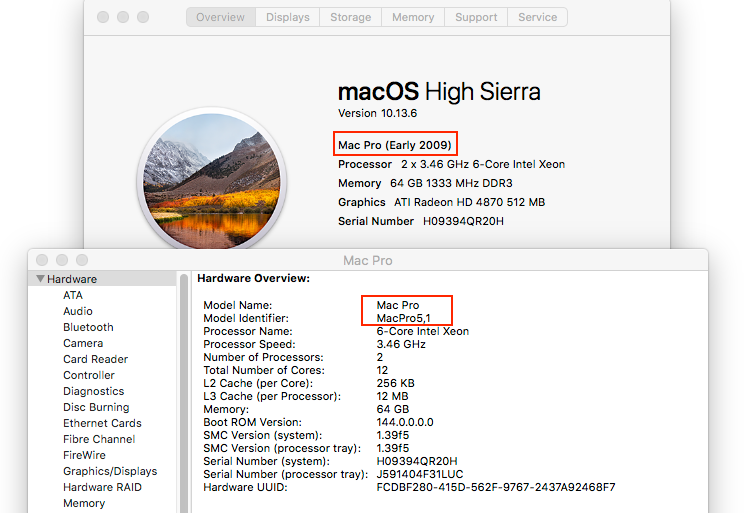Viewport: 752px width, 513px height.
Task: Switch to the Memory tab
Action: click(413, 17)
